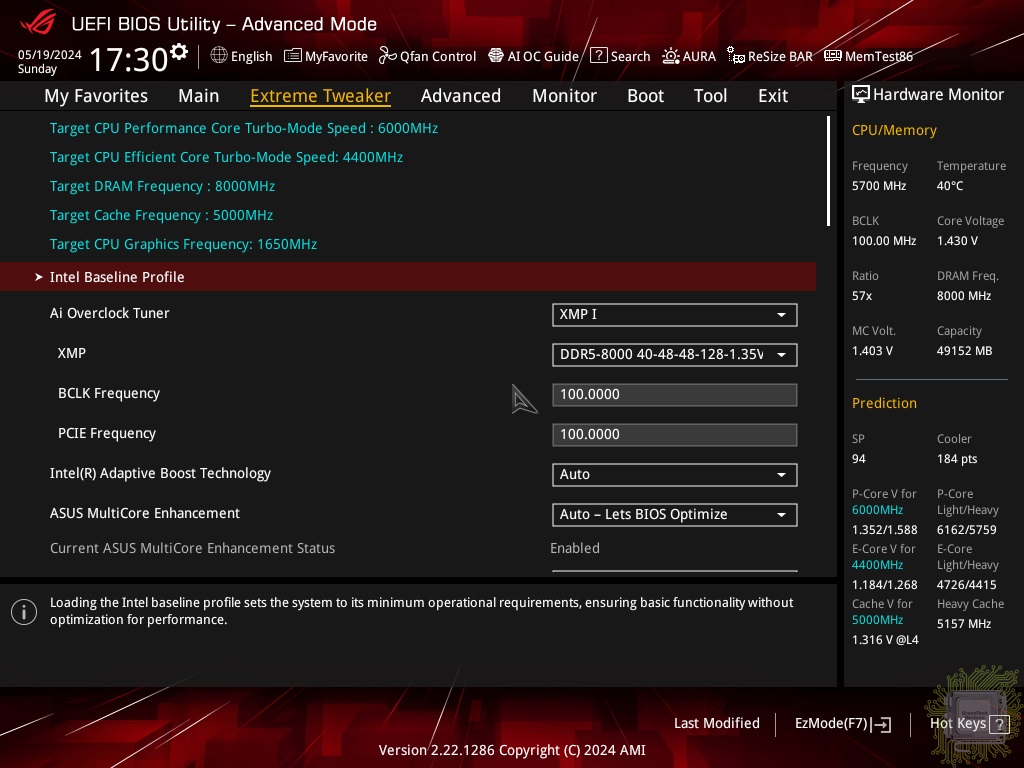Open the English language globe icon
Image resolution: width=1024 pixels, height=768 pixels.
pos(219,56)
